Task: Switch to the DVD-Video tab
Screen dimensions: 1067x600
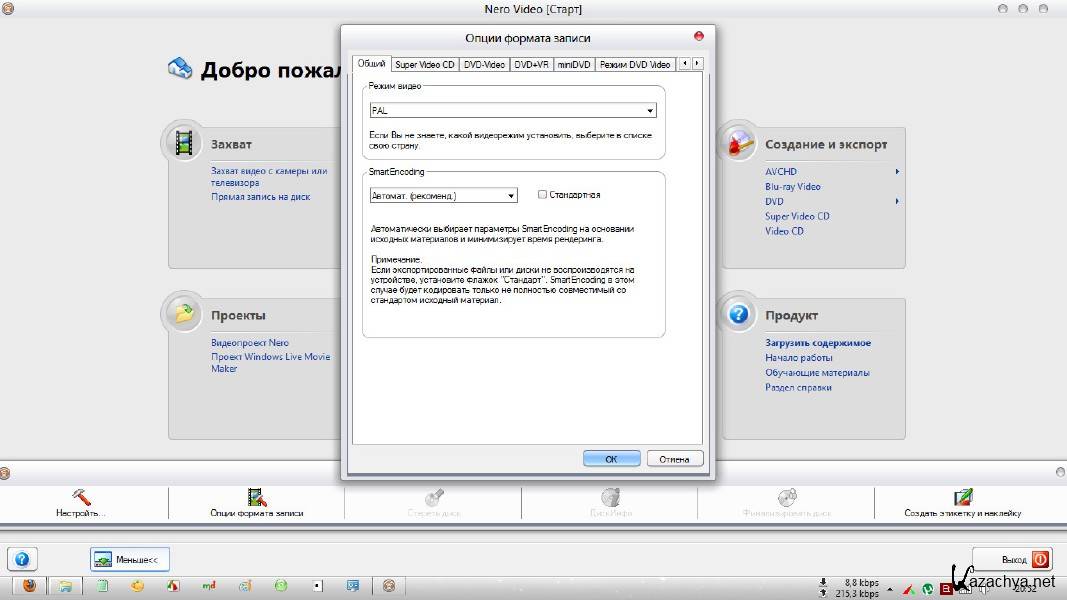Action: (x=484, y=65)
